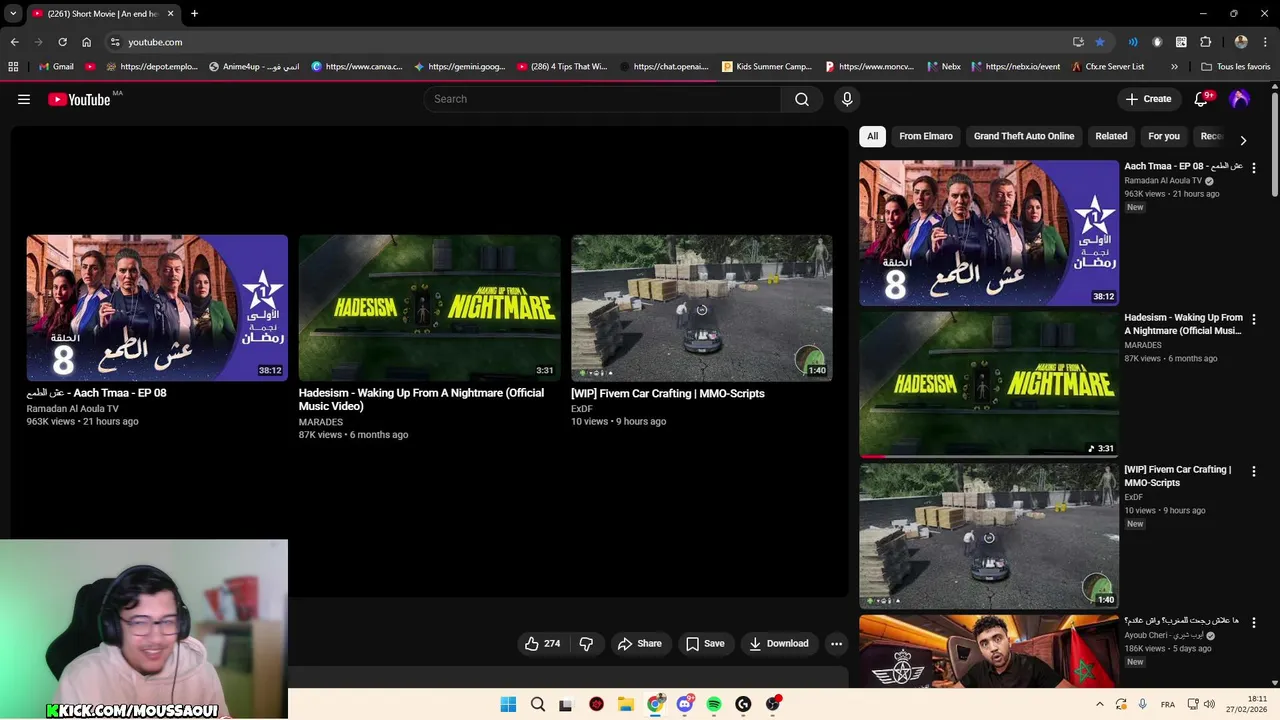Go back in browser history
This screenshot has height=720, width=1280.
(x=14, y=42)
